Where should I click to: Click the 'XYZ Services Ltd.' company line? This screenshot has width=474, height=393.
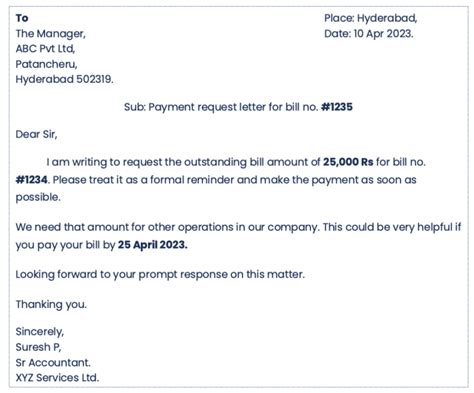pyautogui.click(x=57, y=378)
